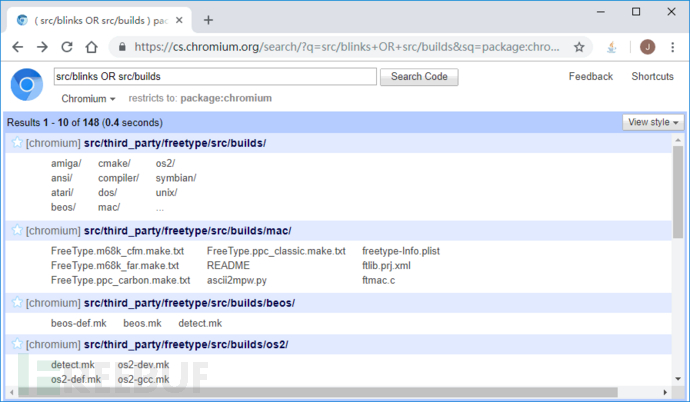This screenshot has width=690, height=402.
Task: Click the browser address bar URL
Action: pos(347,47)
